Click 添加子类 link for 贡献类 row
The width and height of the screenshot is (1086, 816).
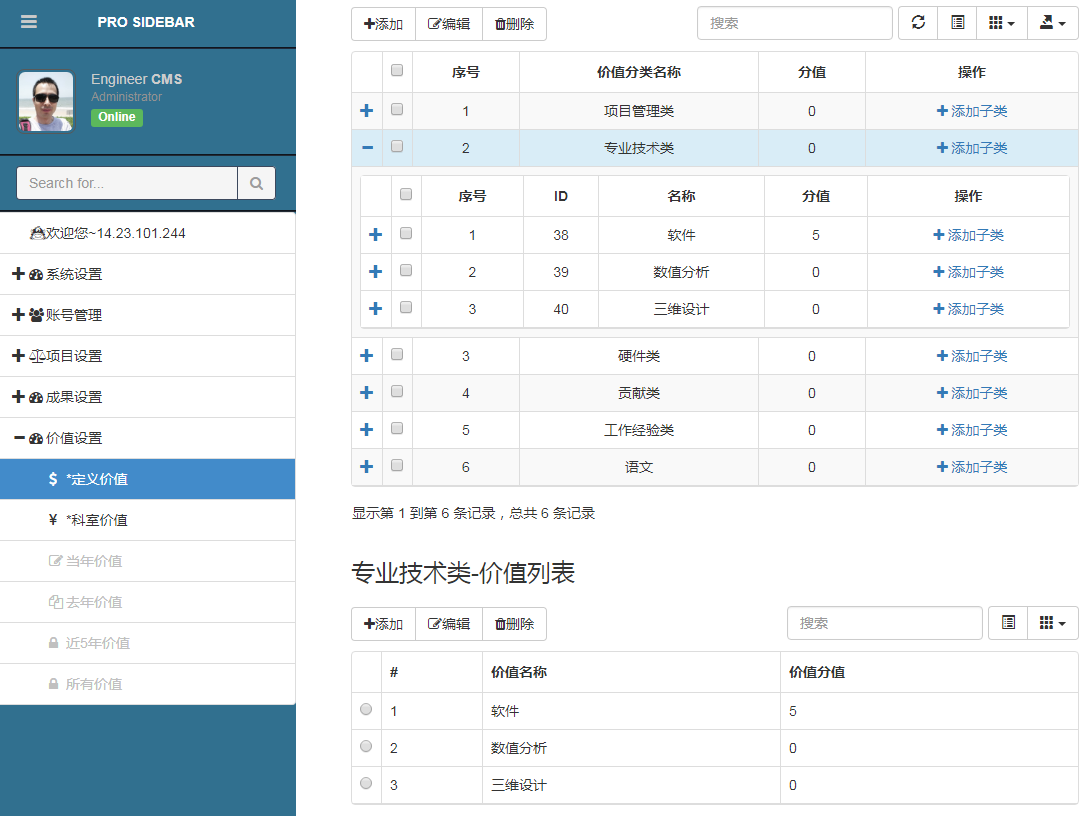[x=971, y=393]
